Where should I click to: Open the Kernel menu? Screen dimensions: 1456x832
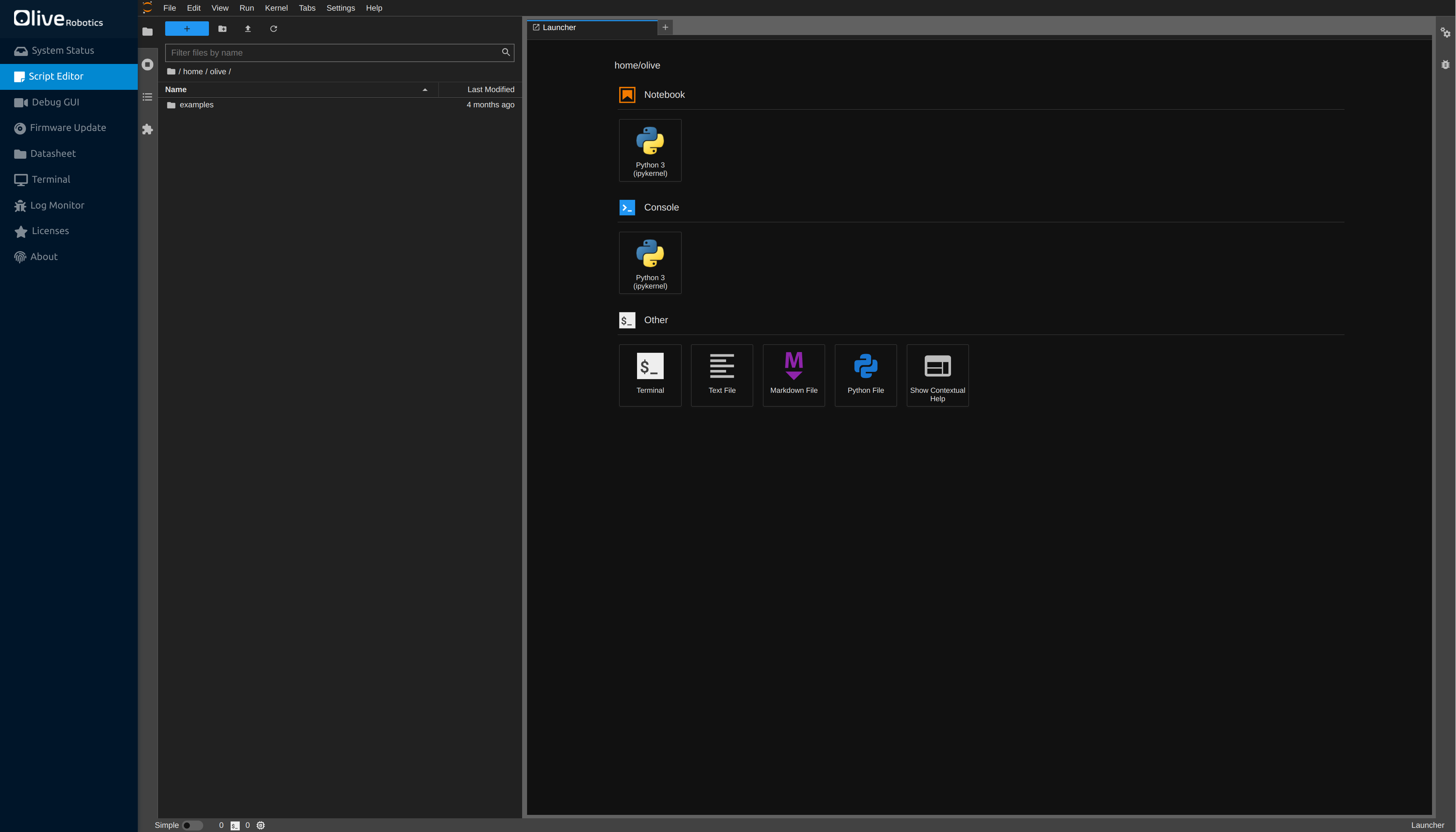click(276, 8)
